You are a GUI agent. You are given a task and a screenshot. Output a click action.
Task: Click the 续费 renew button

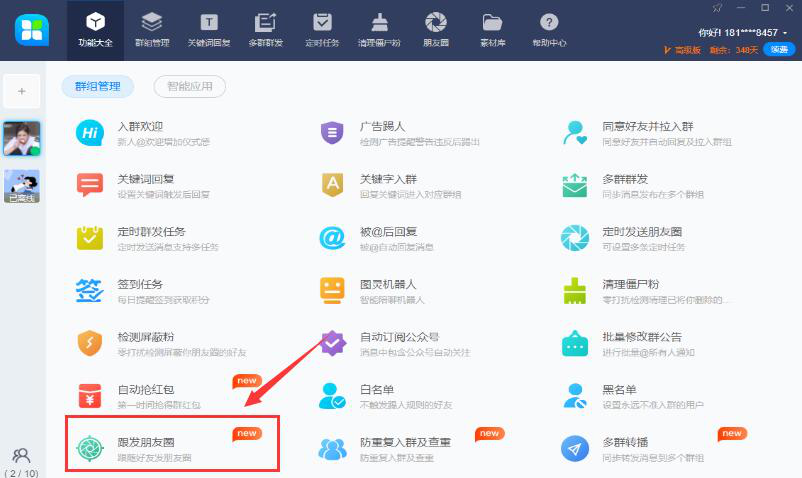pyautogui.click(x=779, y=50)
